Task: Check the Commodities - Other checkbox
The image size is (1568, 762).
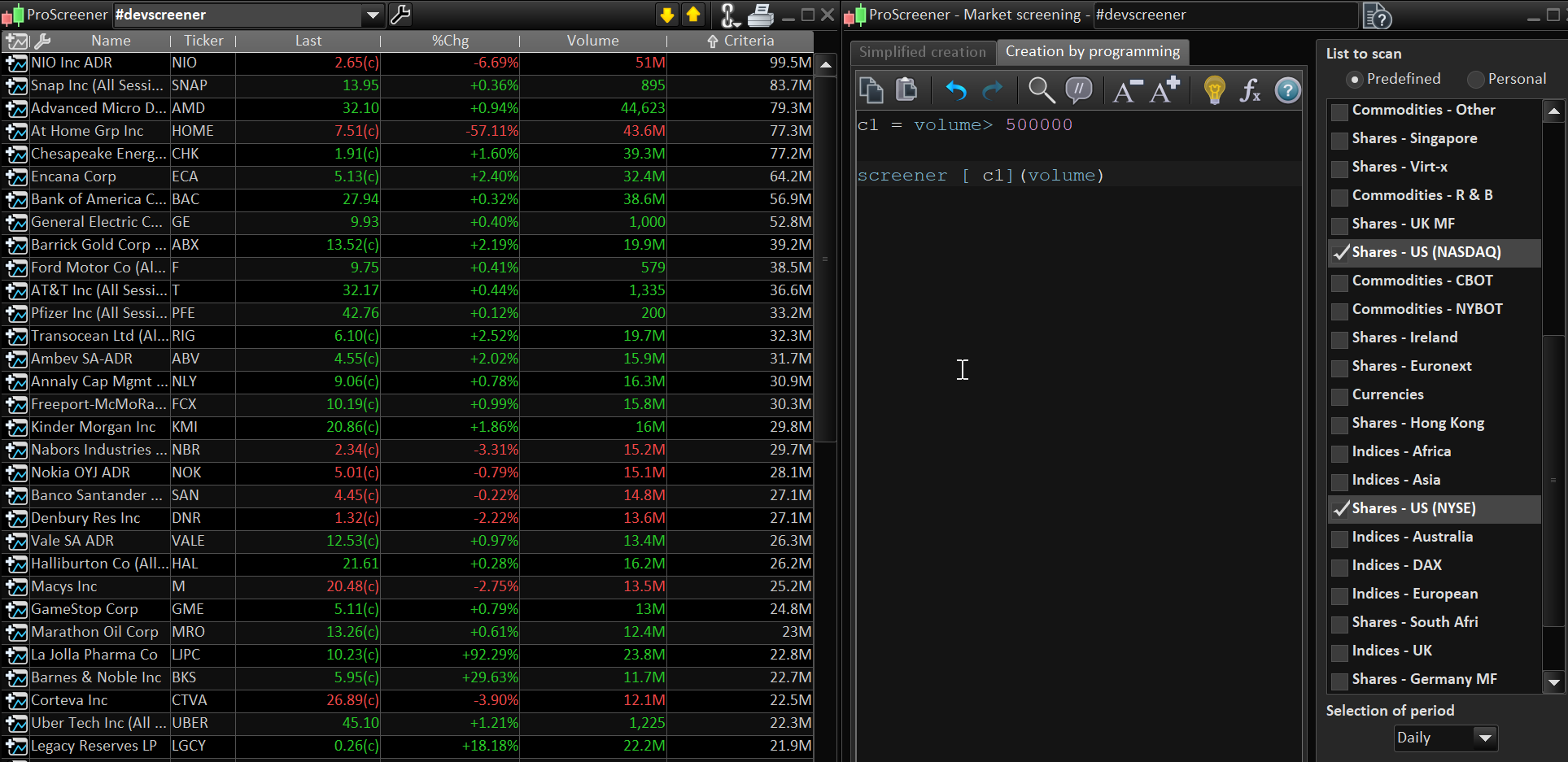Action: (x=1339, y=112)
